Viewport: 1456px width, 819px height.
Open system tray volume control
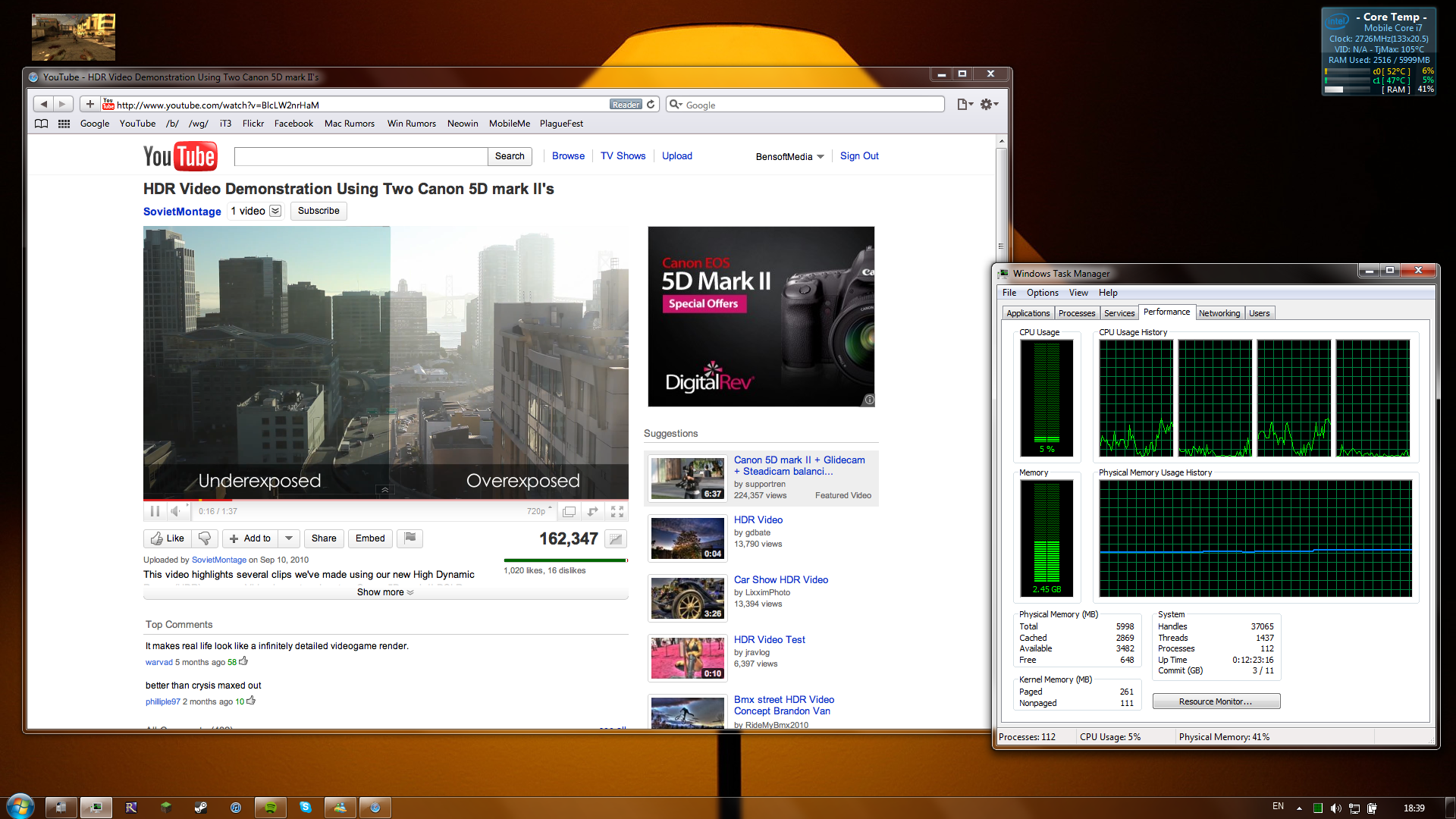tap(1336, 808)
